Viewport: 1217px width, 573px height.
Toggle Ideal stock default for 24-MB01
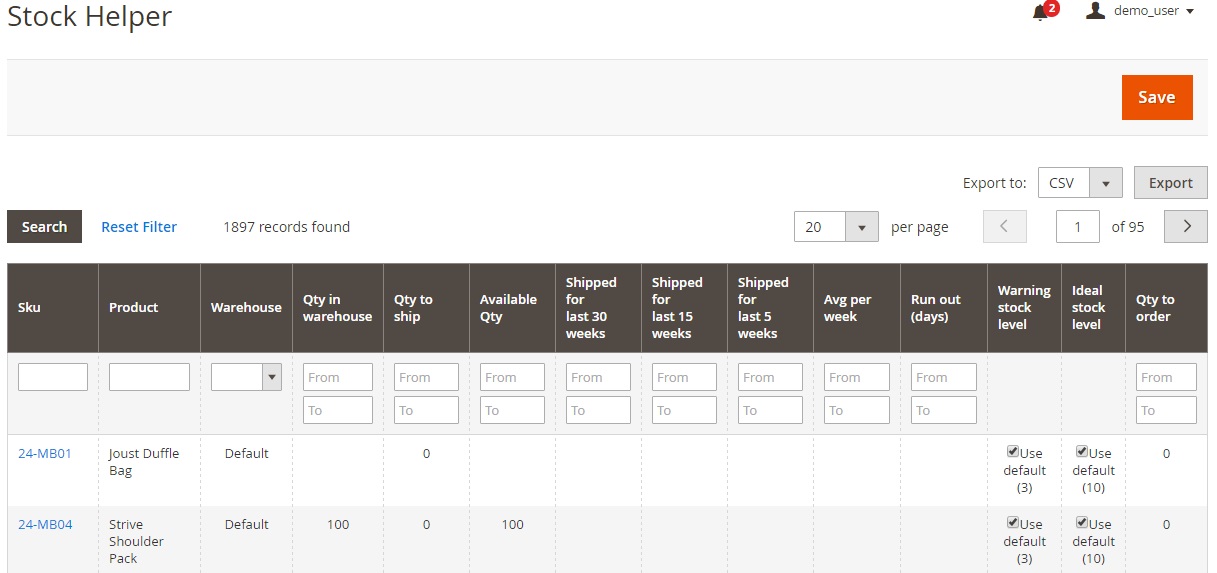(1082, 452)
